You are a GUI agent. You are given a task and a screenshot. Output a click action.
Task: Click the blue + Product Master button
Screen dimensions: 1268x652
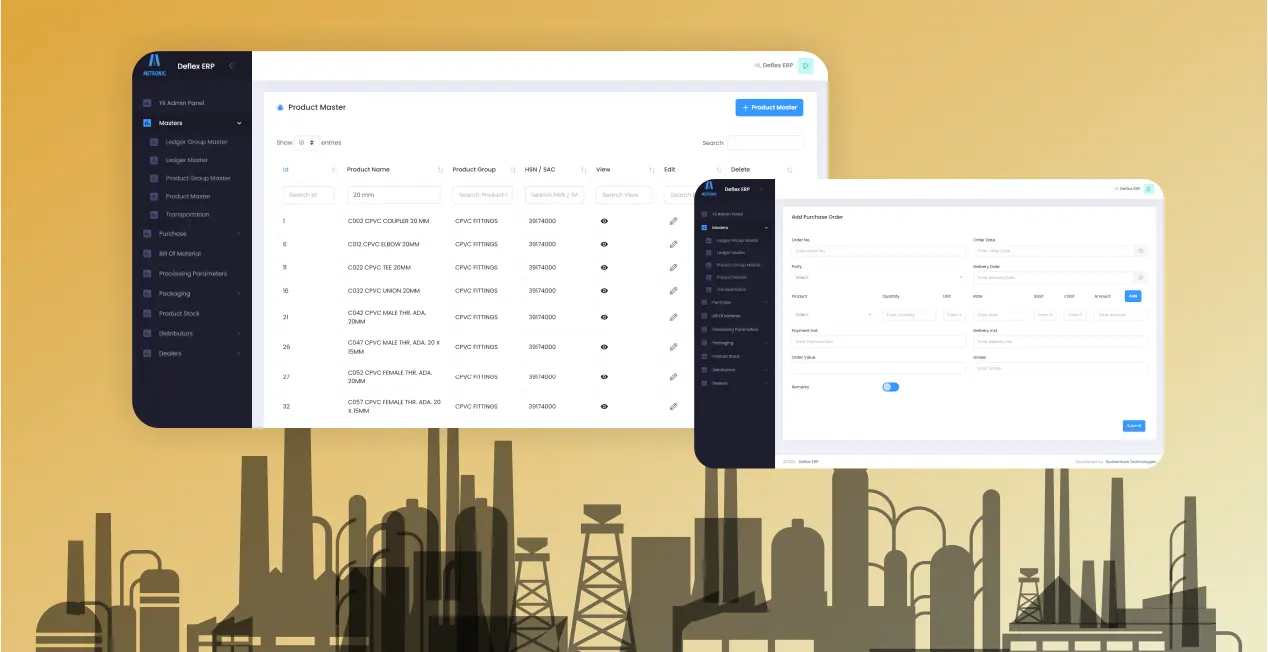click(769, 107)
